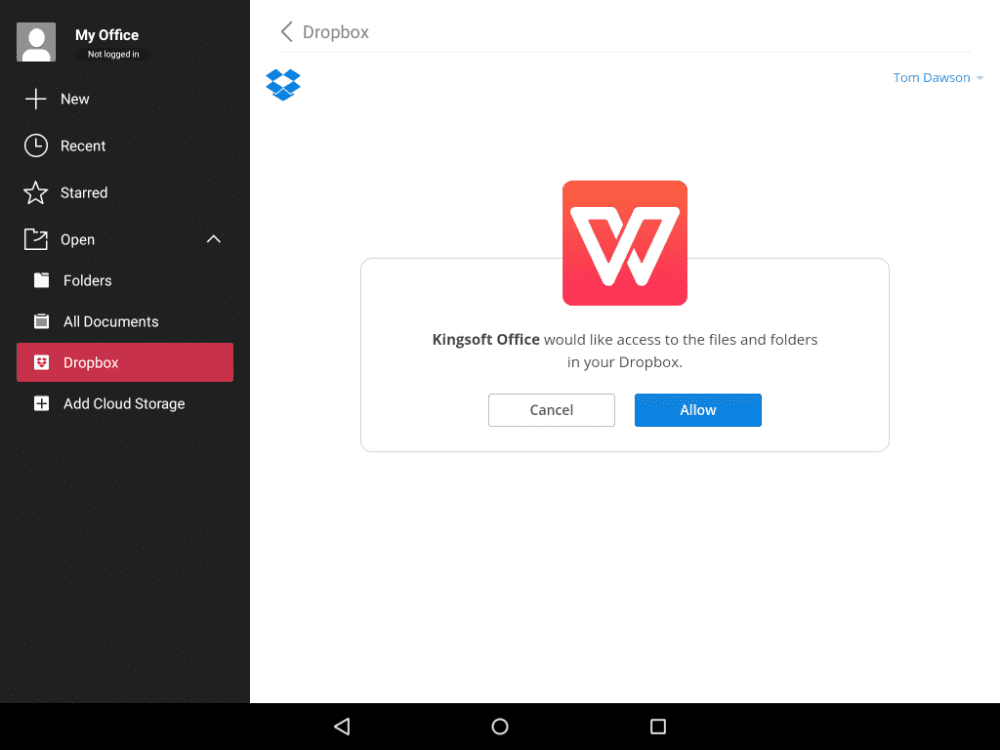Click the Open folder icon
The width and height of the screenshot is (1000, 750).
(x=36, y=239)
